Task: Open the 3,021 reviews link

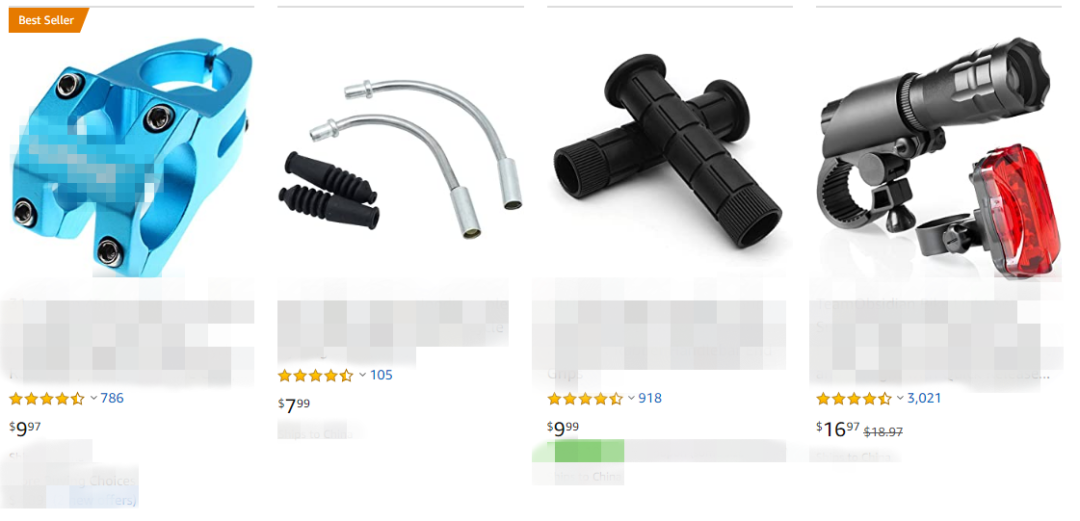Action: (x=924, y=398)
